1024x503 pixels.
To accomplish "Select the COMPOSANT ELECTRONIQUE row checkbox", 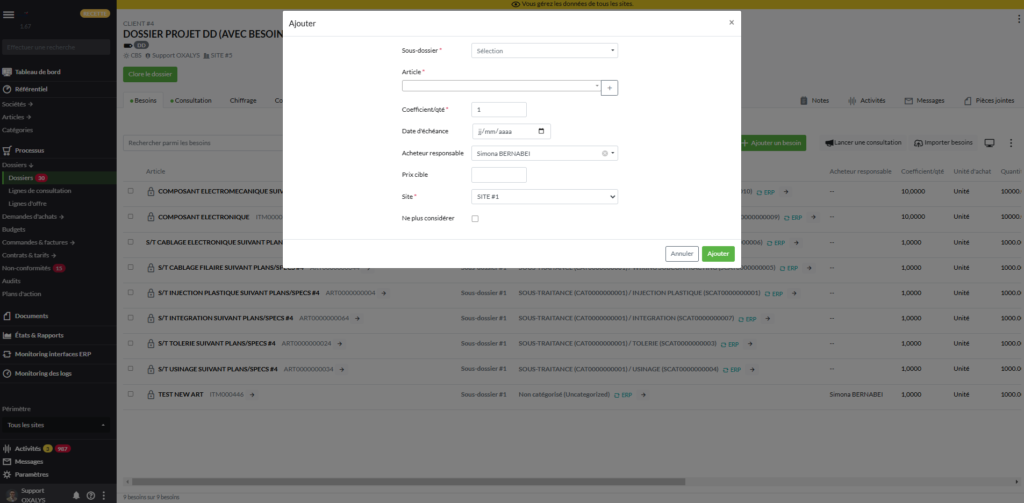I will (130, 216).
